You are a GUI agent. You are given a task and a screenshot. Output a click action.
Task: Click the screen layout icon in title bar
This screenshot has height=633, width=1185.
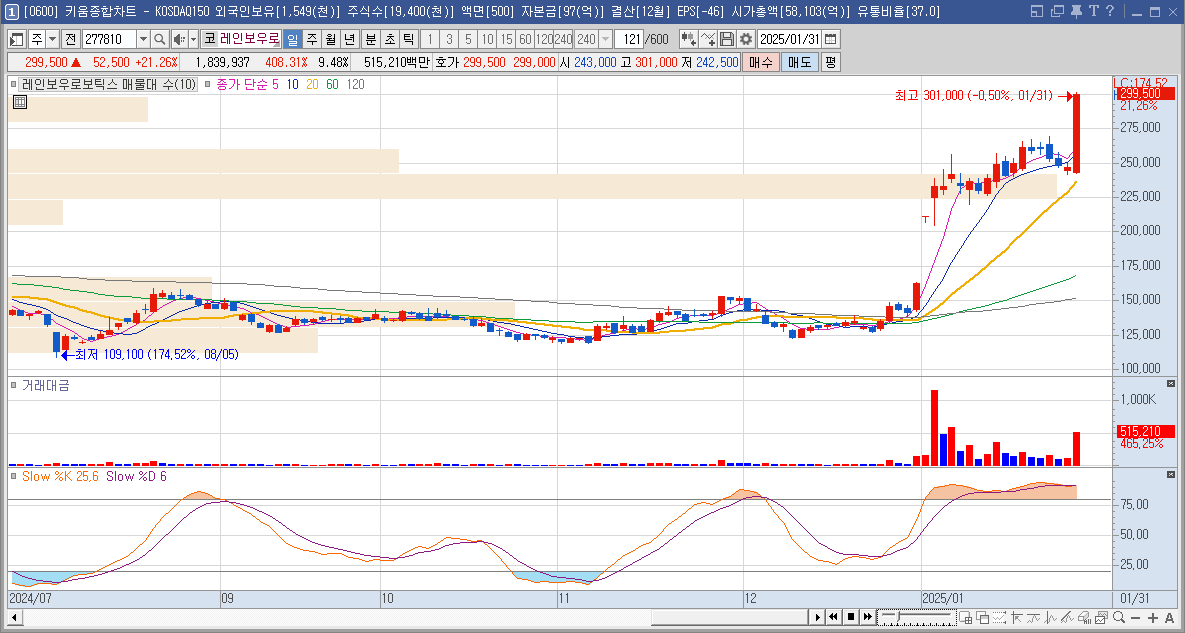1037,11
